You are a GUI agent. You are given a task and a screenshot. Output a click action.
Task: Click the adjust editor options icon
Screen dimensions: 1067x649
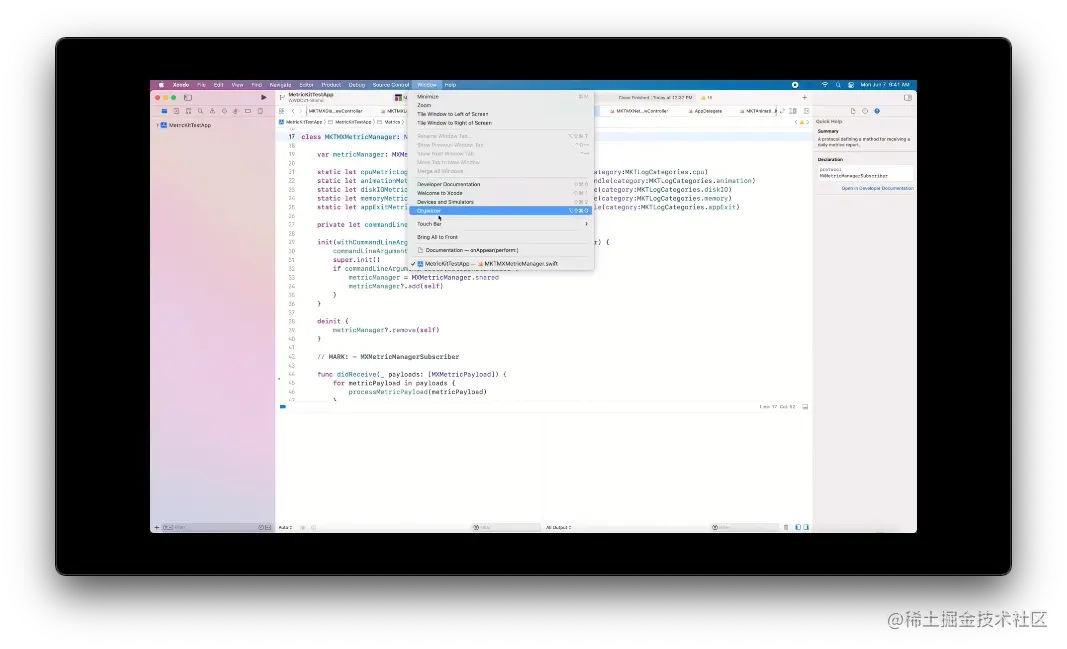[x=793, y=111]
